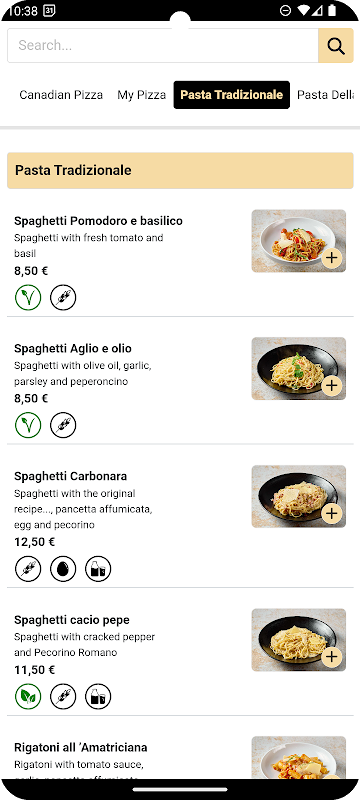The width and height of the screenshot is (360, 800).
Task: Tap egg allergen icon under Spaghetti Carbonara
Action: (x=63, y=569)
